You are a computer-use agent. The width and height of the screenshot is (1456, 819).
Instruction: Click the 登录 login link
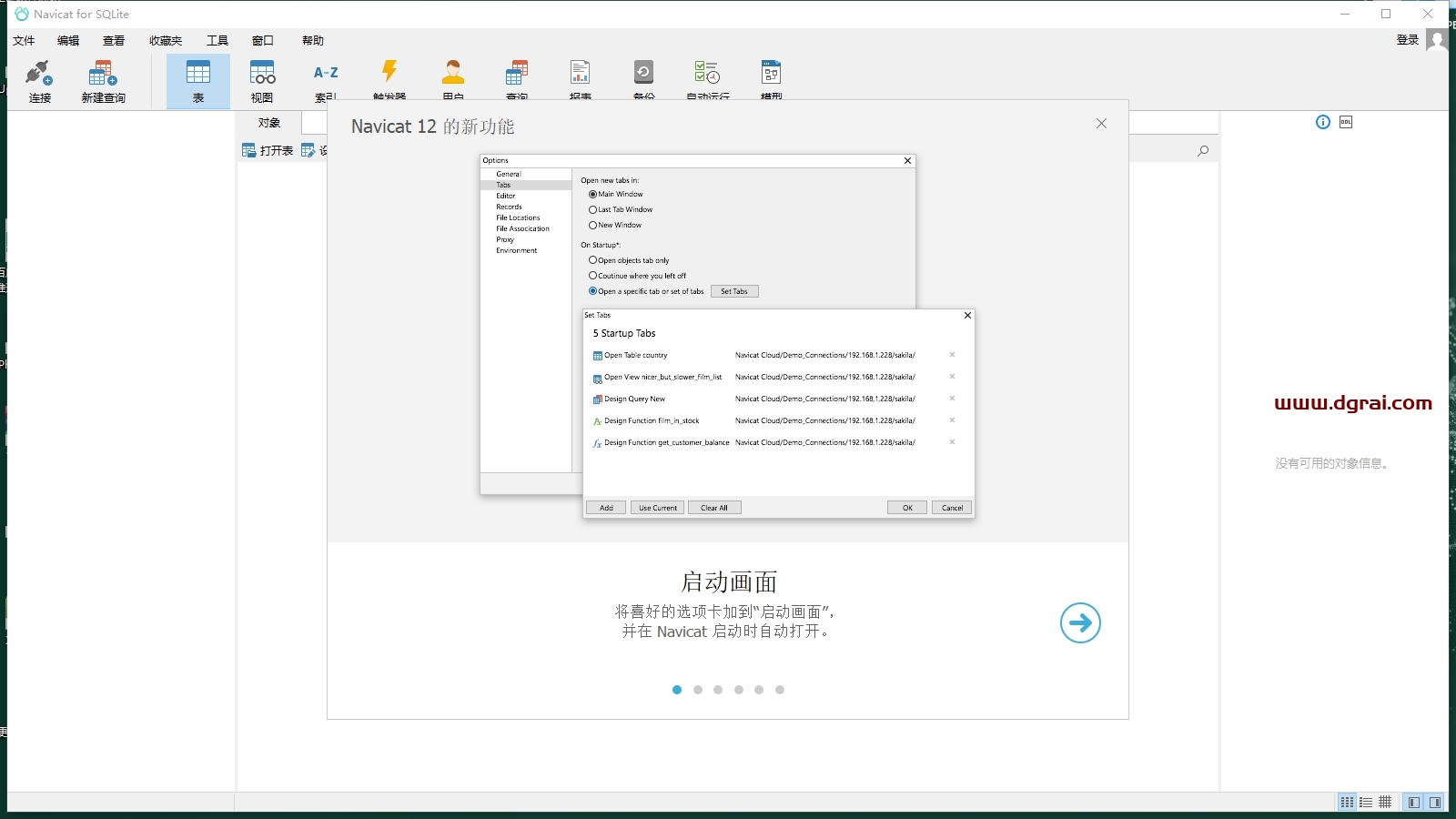click(1408, 40)
